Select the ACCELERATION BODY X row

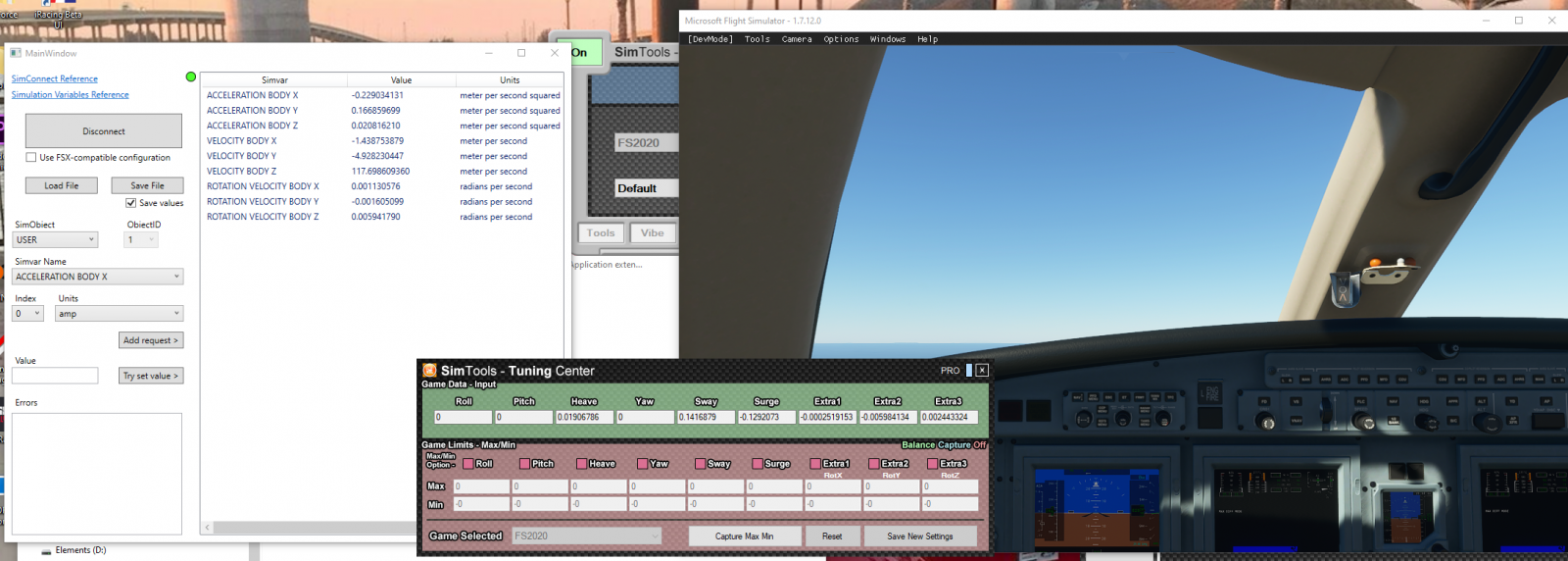(x=382, y=95)
